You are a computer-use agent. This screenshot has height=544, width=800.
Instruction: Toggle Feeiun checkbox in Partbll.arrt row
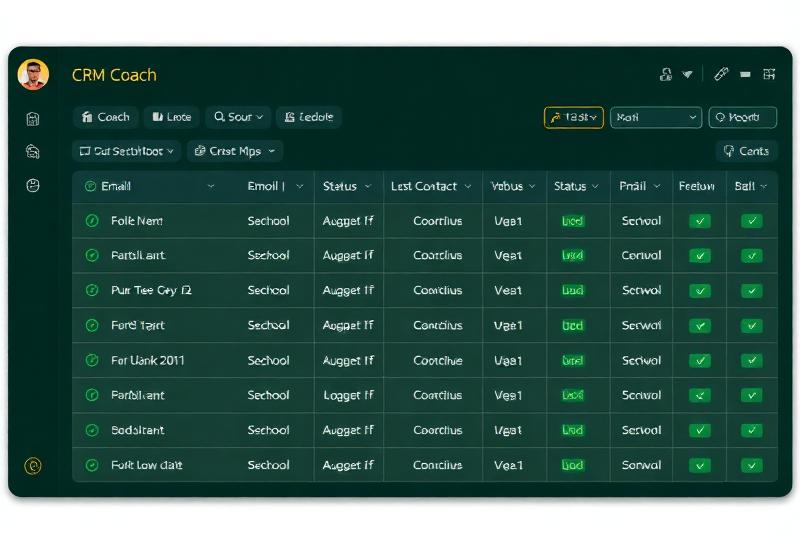(x=700, y=256)
